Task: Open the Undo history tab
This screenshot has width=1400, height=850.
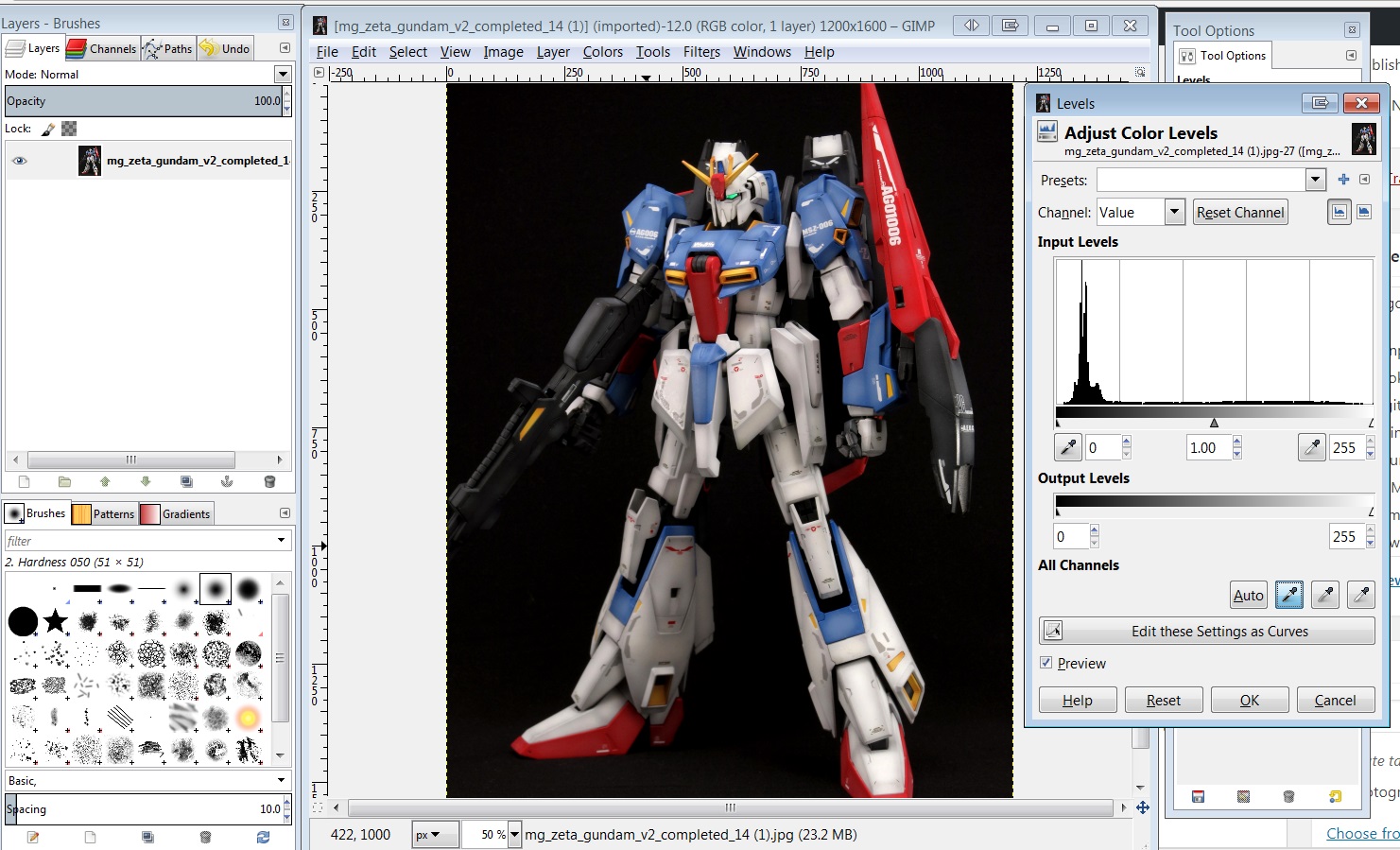Action: click(225, 48)
